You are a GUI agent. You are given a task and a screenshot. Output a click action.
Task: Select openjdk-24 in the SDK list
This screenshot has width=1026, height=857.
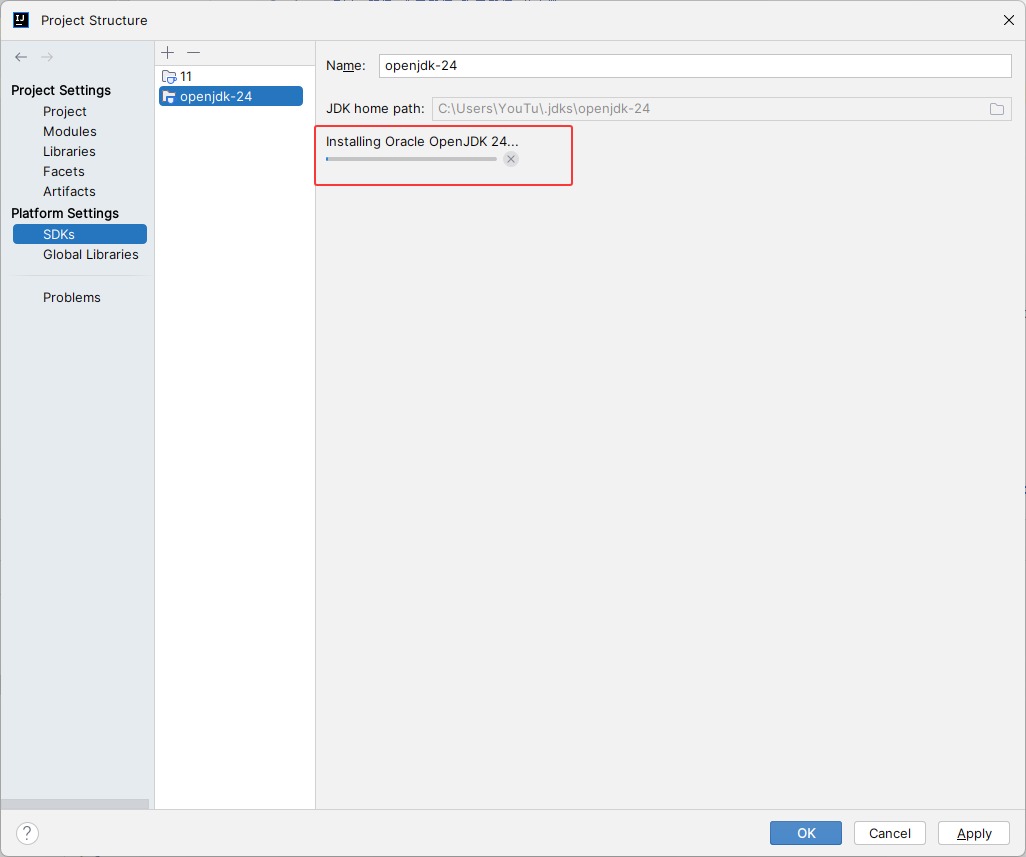pyautogui.click(x=231, y=96)
